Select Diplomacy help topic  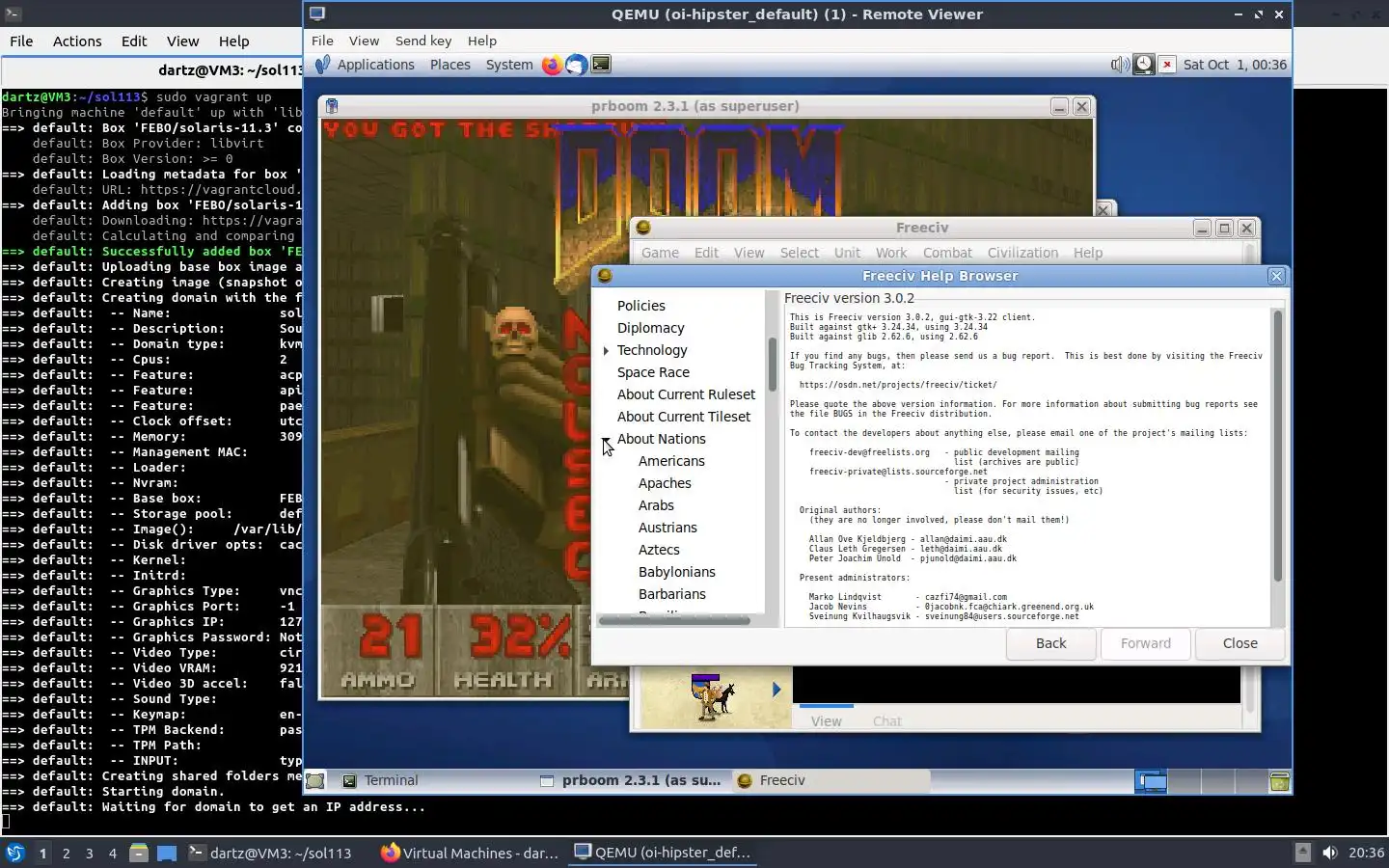tap(650, 328)
